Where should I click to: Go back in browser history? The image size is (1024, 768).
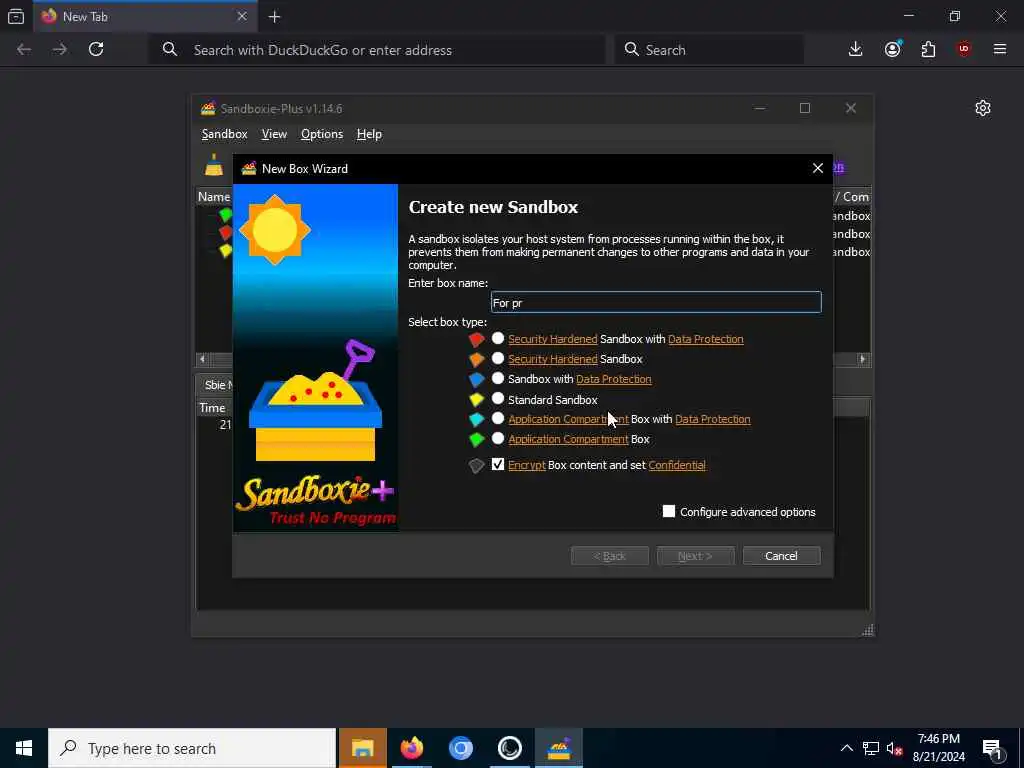(x=24, y=49)
